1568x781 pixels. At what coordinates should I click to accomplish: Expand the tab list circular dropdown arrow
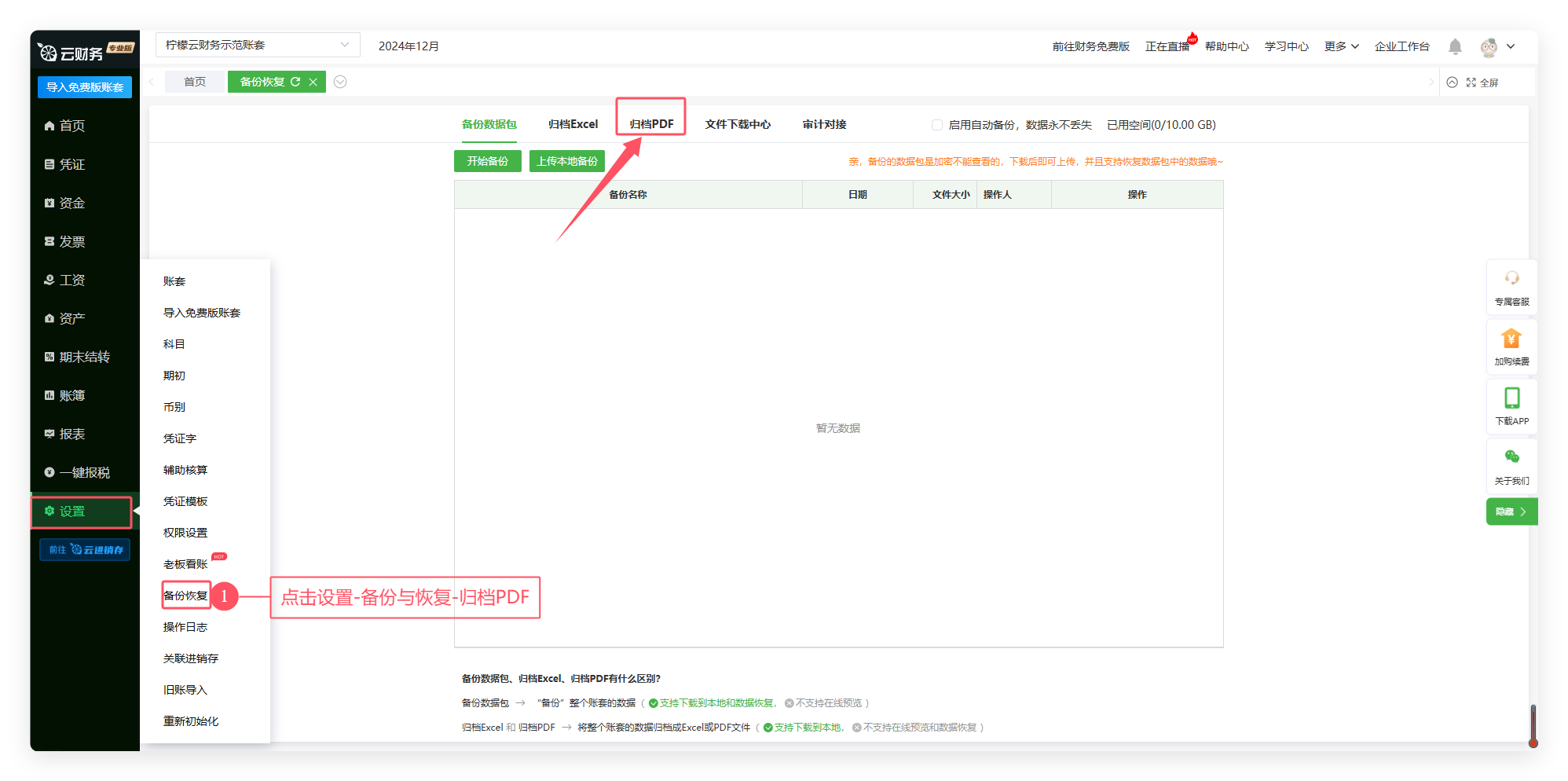point(340,82)
